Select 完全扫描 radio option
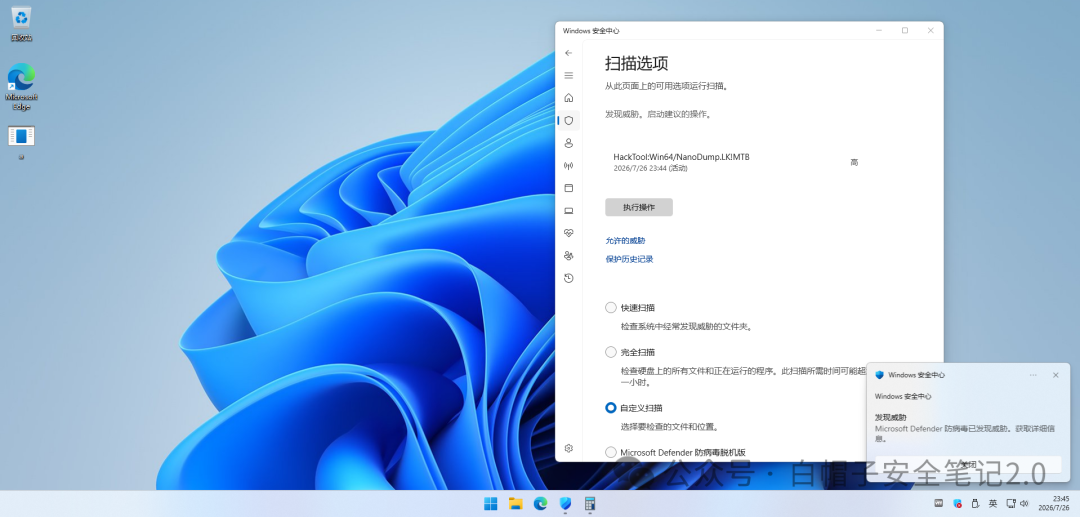This screenshot has height=517, width=1080. coord(610,352)
